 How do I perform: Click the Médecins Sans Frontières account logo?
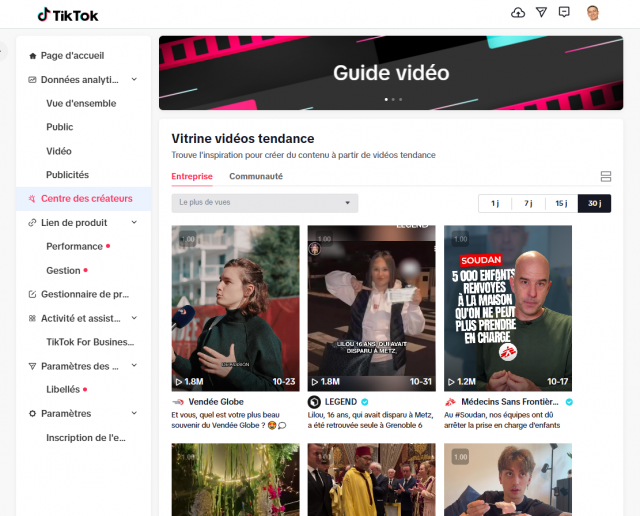(450, 402)
